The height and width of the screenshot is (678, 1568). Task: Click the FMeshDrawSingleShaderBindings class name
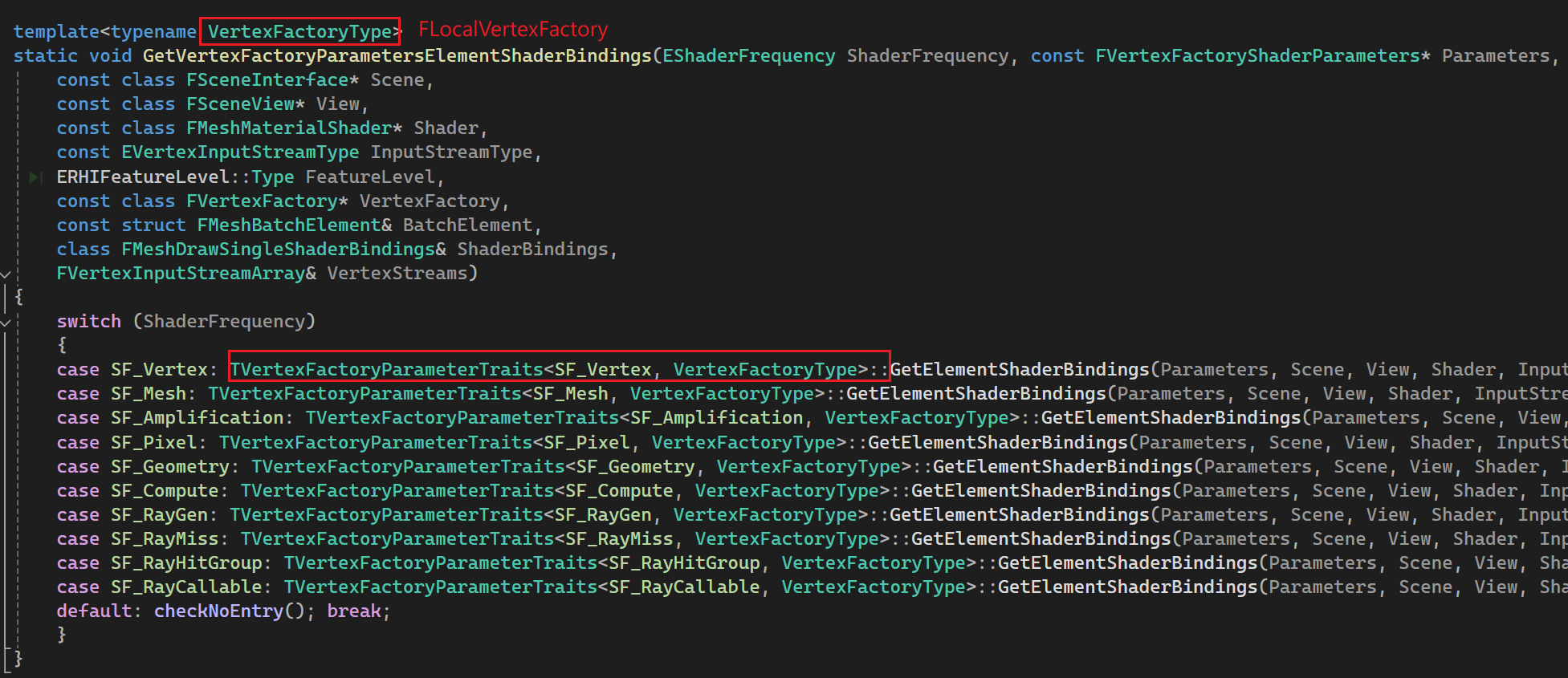pyautogui.click(x=278, y=250)
